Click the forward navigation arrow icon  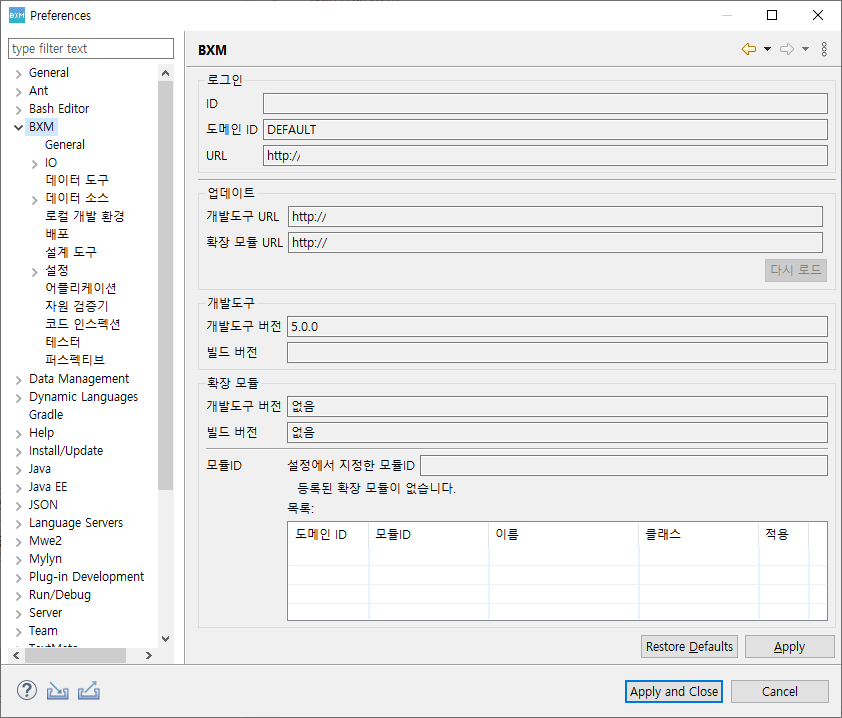[x=787, y=49]
